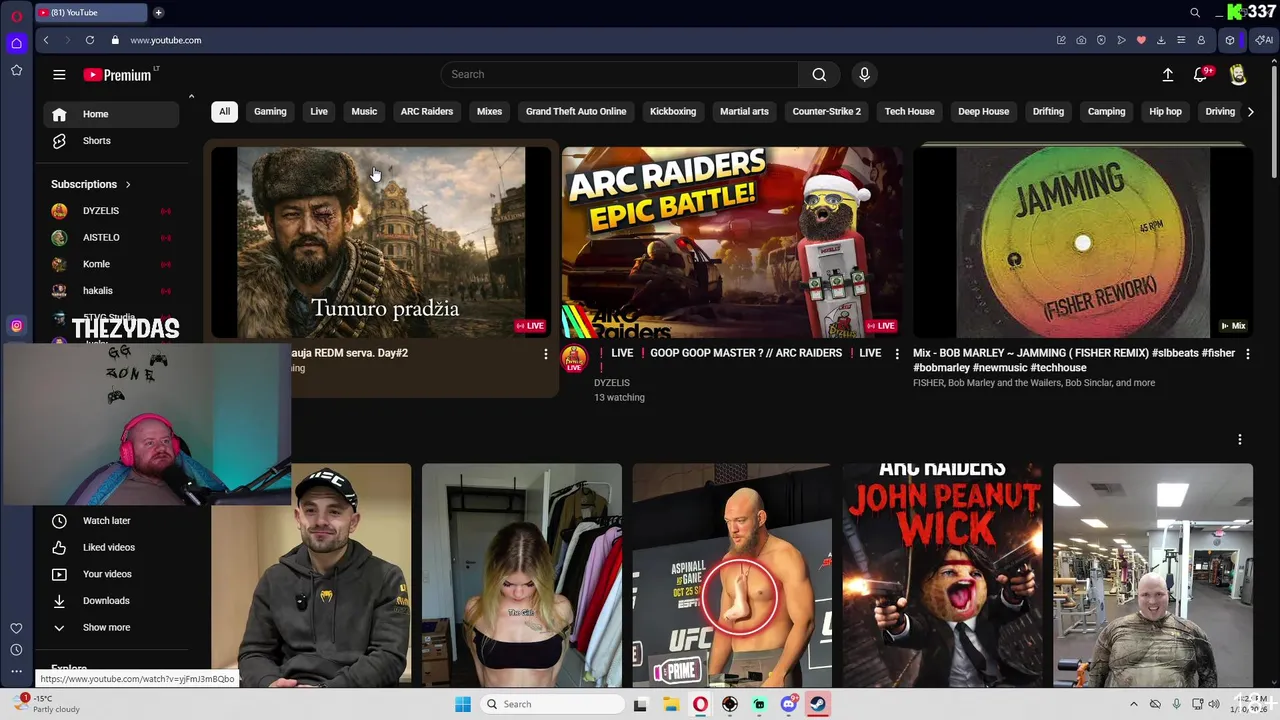Open Downloads in the sidebar
The height and width of the screenshot is (720, 1280).
111,601
